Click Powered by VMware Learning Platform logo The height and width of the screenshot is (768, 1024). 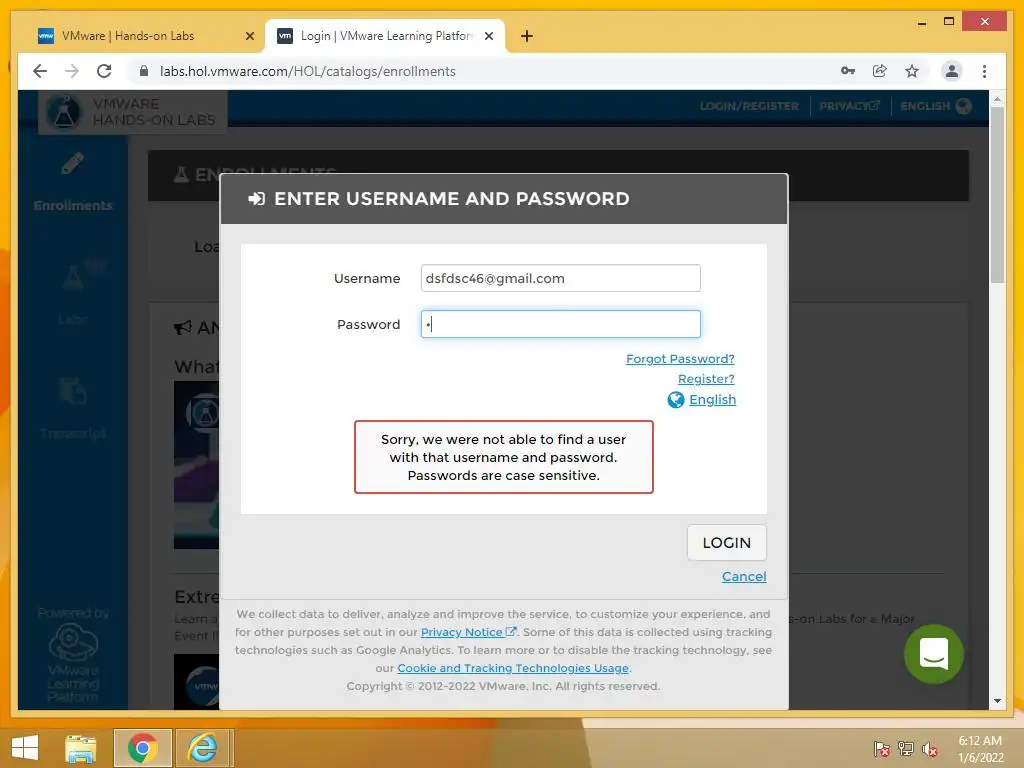pos(73,655)
